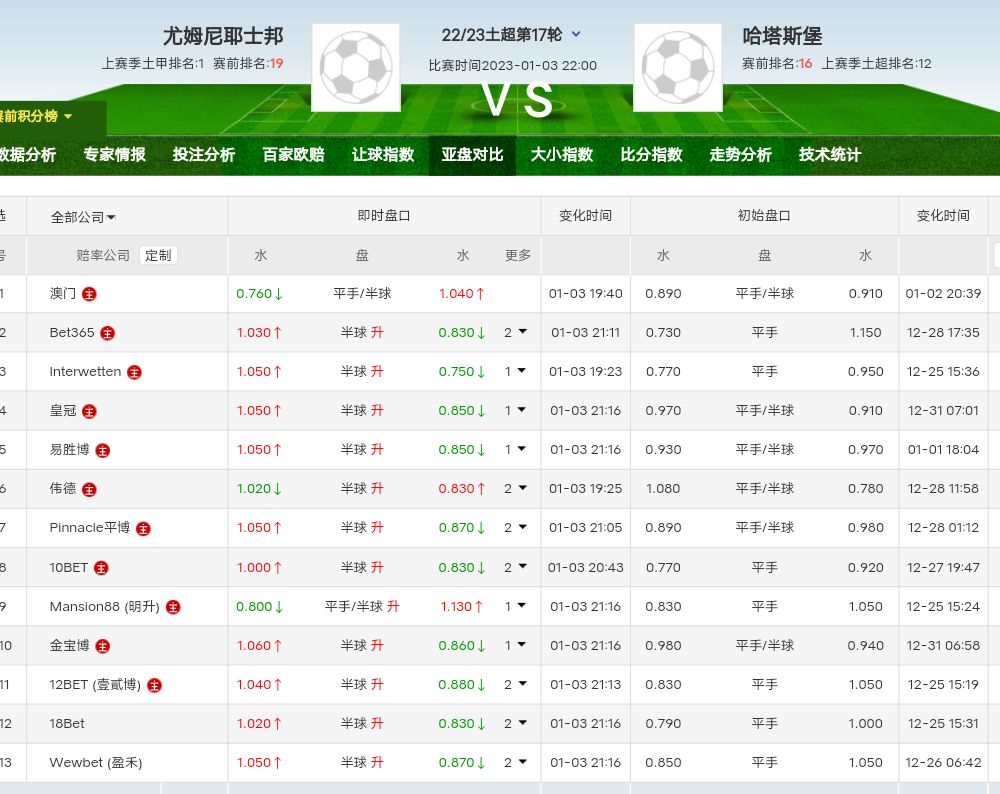
Task: Click the red 主 badge beside Interwetten
Action: (135, 372)
